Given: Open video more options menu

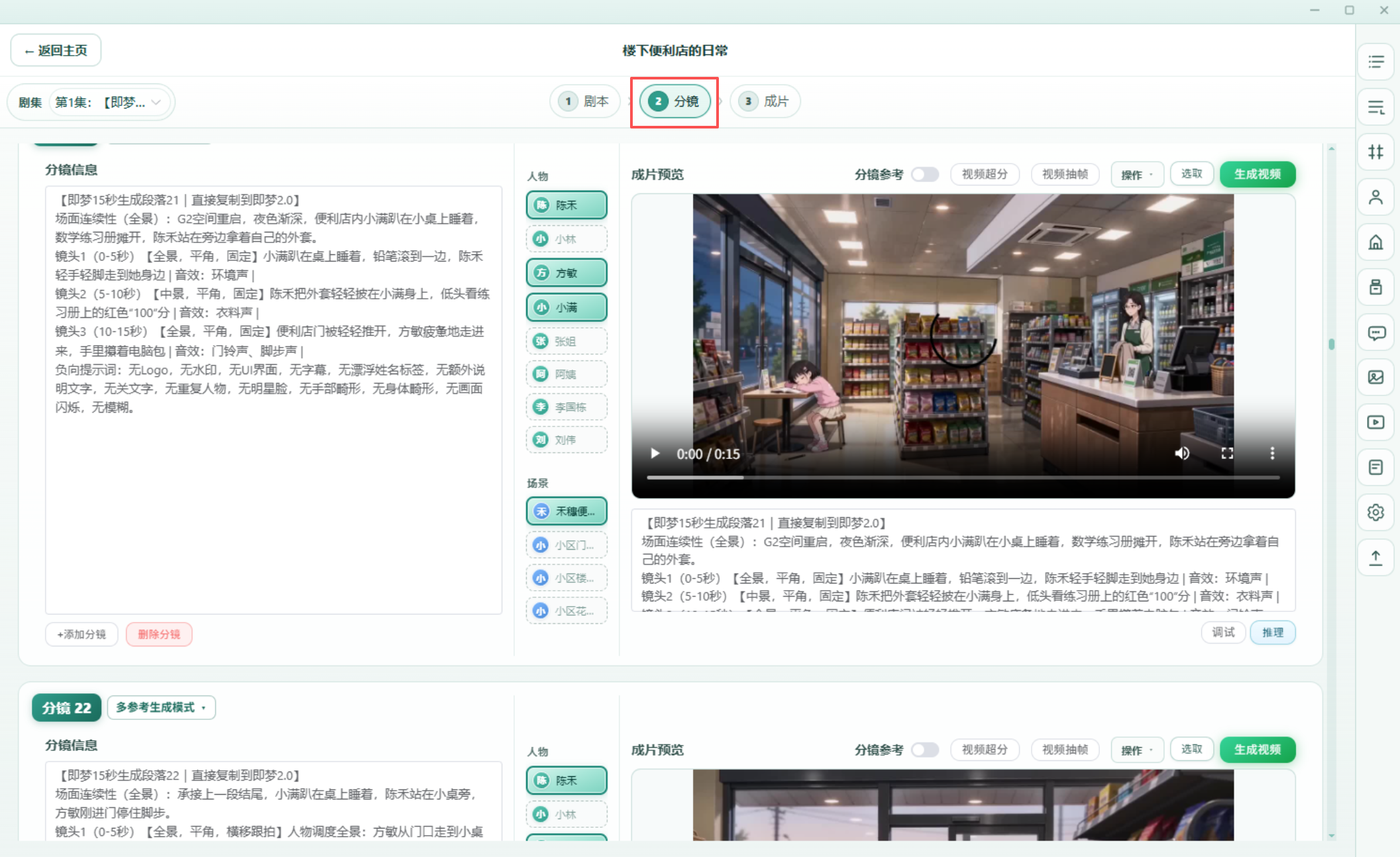Looking at the screenshot, I should 1272,454.
